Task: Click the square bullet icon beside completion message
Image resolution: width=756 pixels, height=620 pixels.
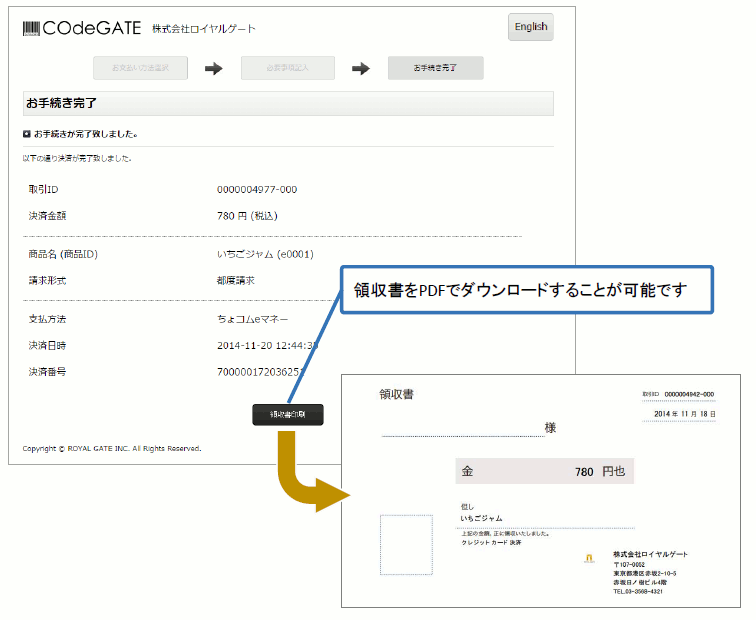Action: tap(27, 133)
